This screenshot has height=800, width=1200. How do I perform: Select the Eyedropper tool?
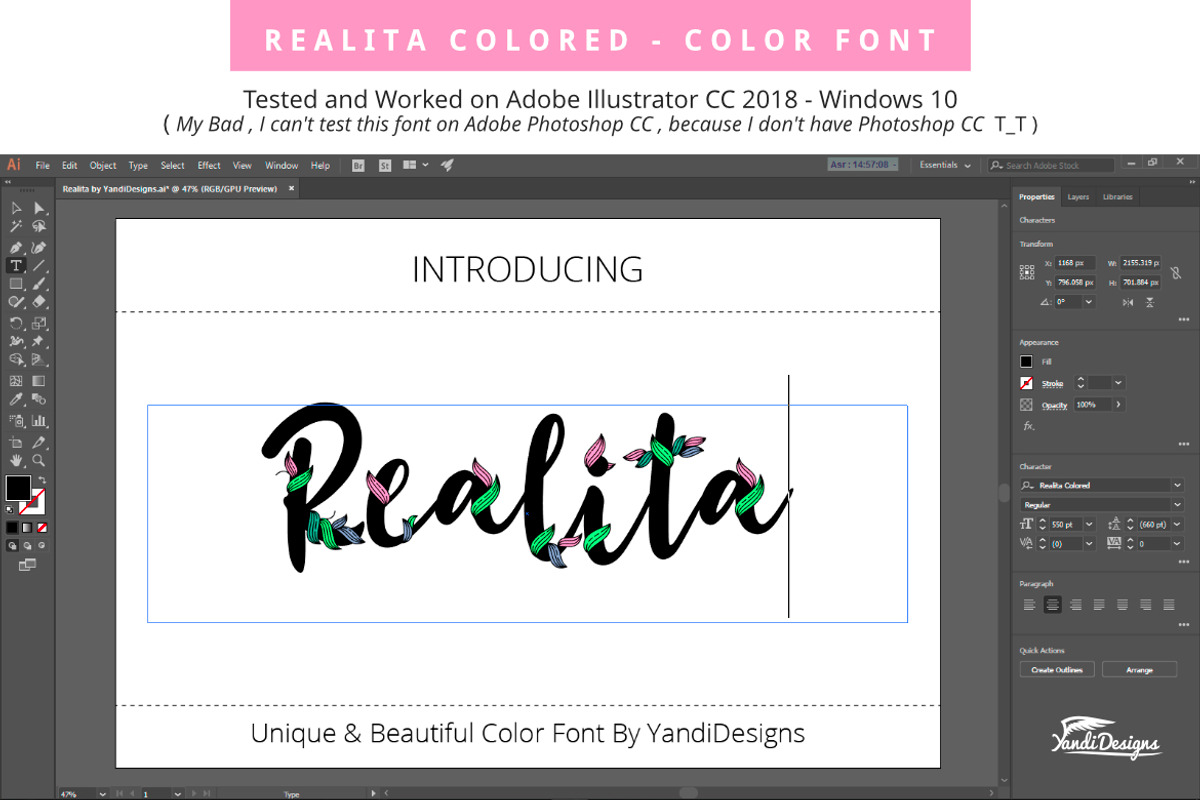coord(16,399)
